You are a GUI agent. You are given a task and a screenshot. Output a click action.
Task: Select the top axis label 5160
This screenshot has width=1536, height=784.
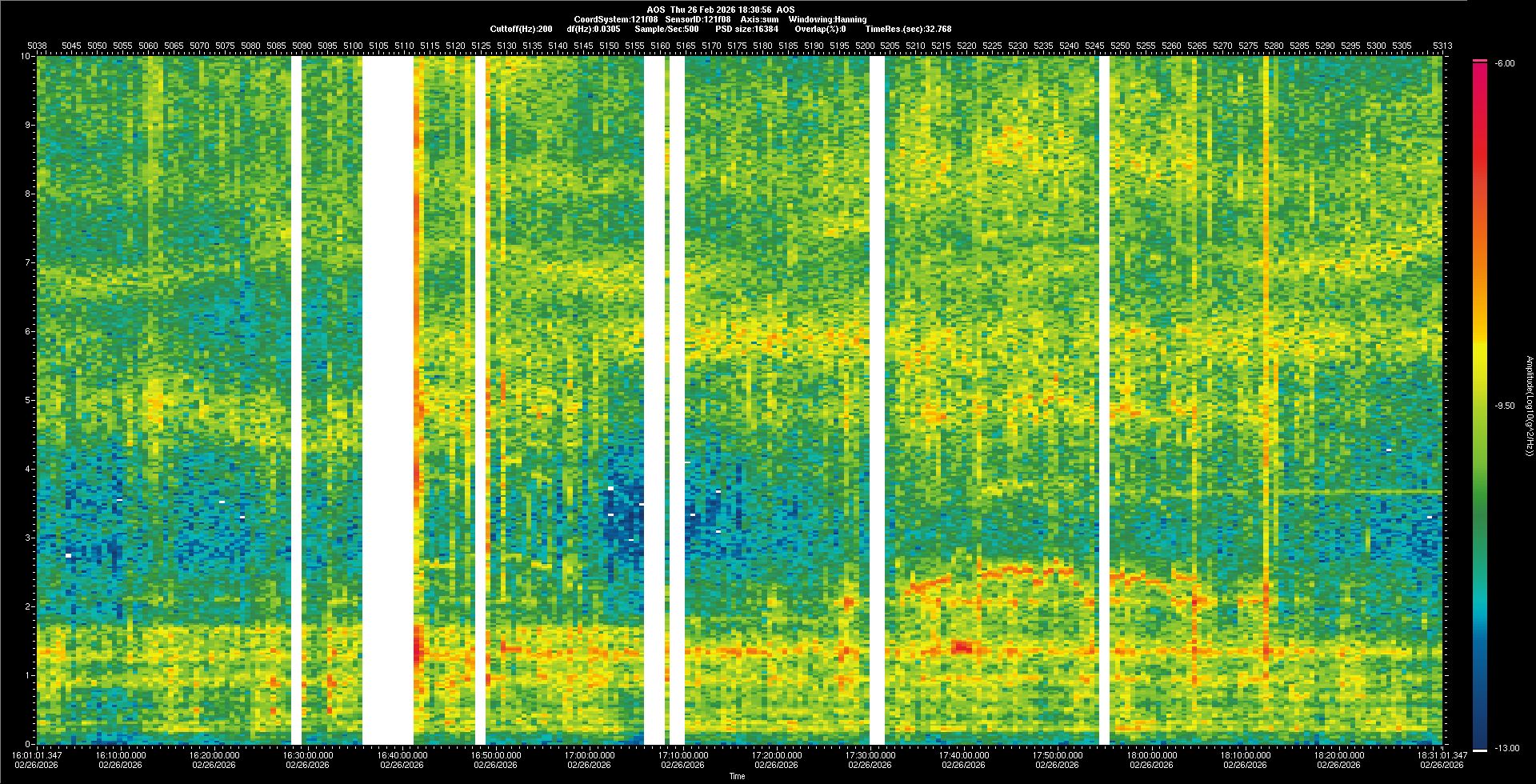point(660,46)
